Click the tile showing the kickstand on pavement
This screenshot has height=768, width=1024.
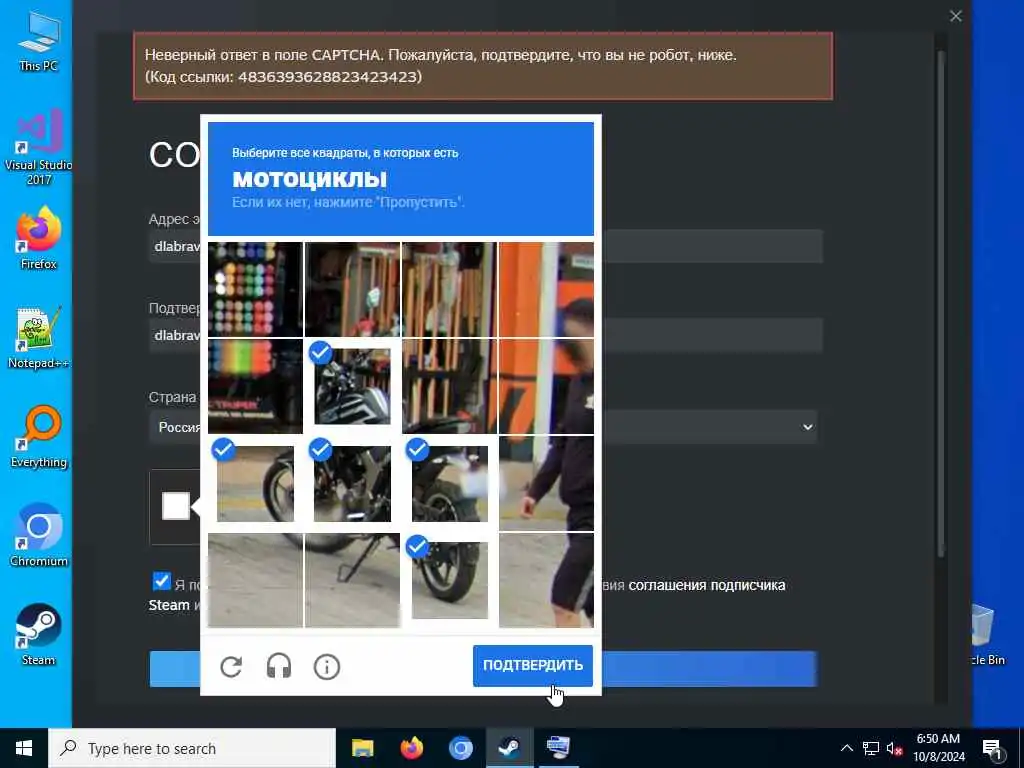pos(352,580)
